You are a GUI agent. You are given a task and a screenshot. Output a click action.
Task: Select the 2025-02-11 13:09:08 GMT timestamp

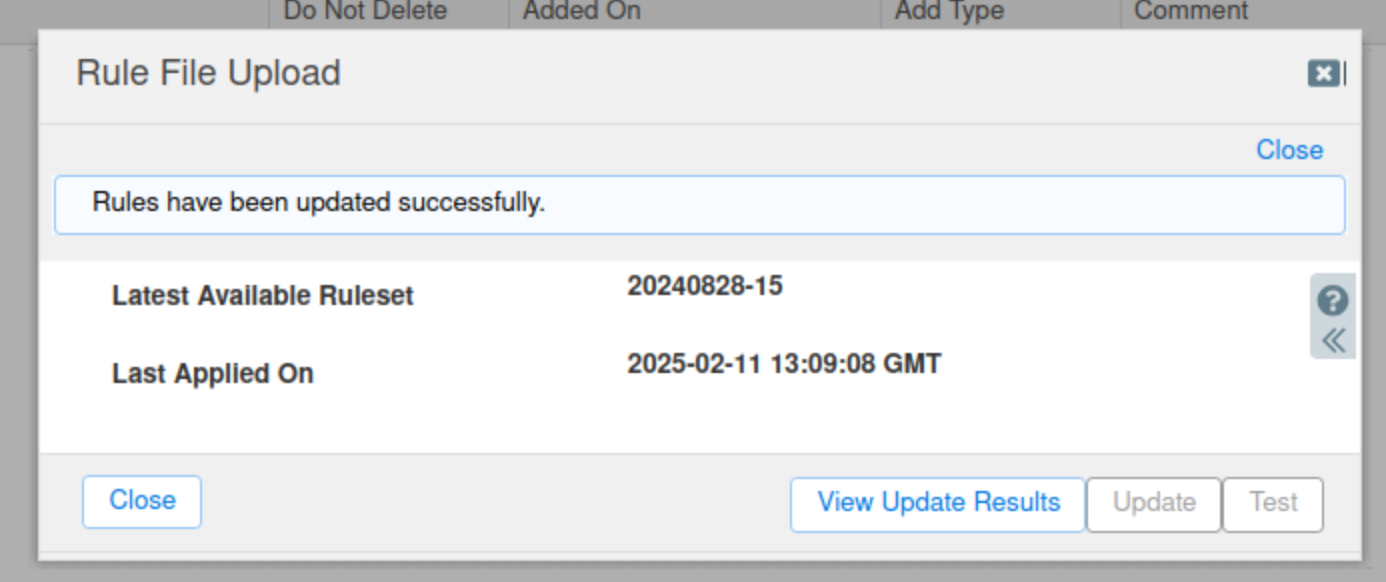pyautogui.click(x=784, y=363)
